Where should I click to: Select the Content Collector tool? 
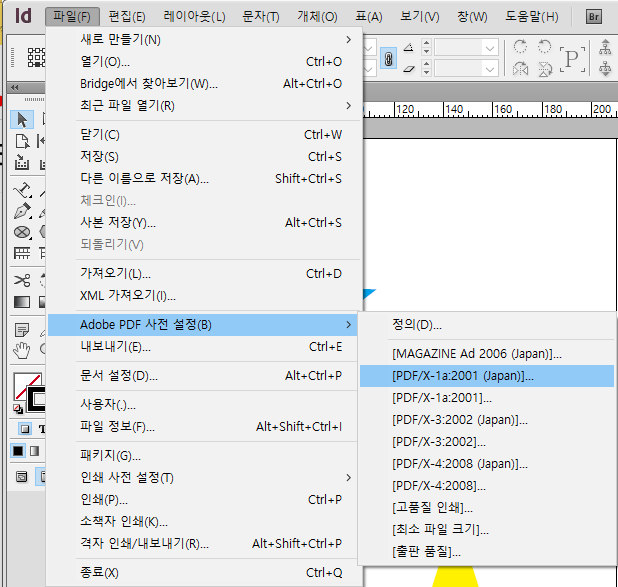tap(22, 162)
